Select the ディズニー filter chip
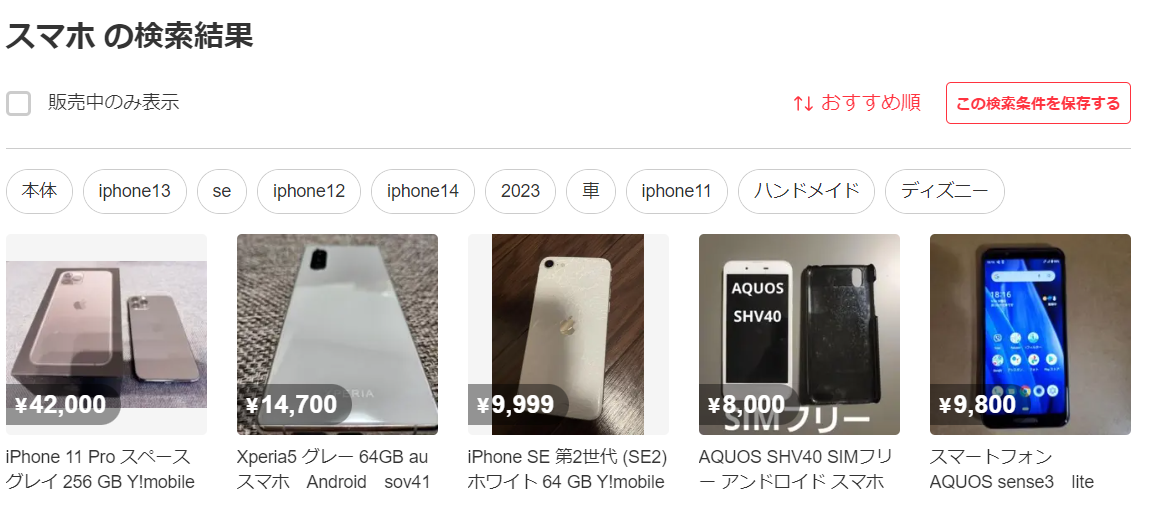Viewport: 1152px width, 511px height. (x=945, y=192)
